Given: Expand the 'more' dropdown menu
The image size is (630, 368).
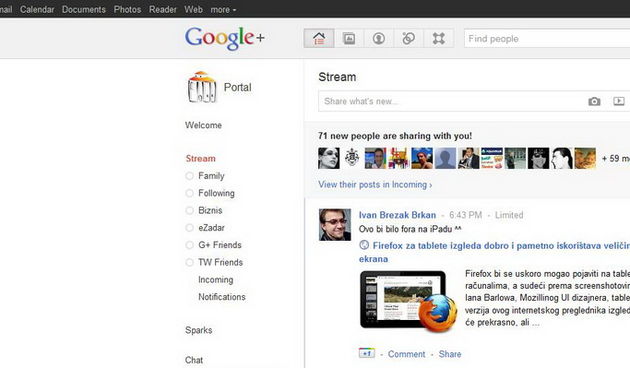Looking at the screenshot, I should (x=223, y=9).
